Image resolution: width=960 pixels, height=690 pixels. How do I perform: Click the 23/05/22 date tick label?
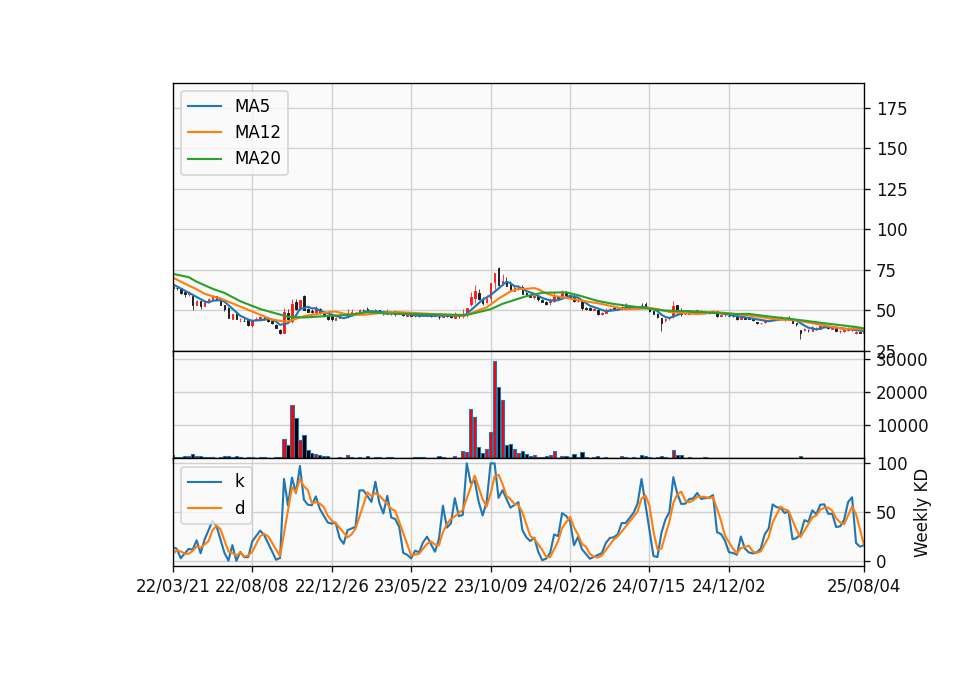click(x=410, y=586)
